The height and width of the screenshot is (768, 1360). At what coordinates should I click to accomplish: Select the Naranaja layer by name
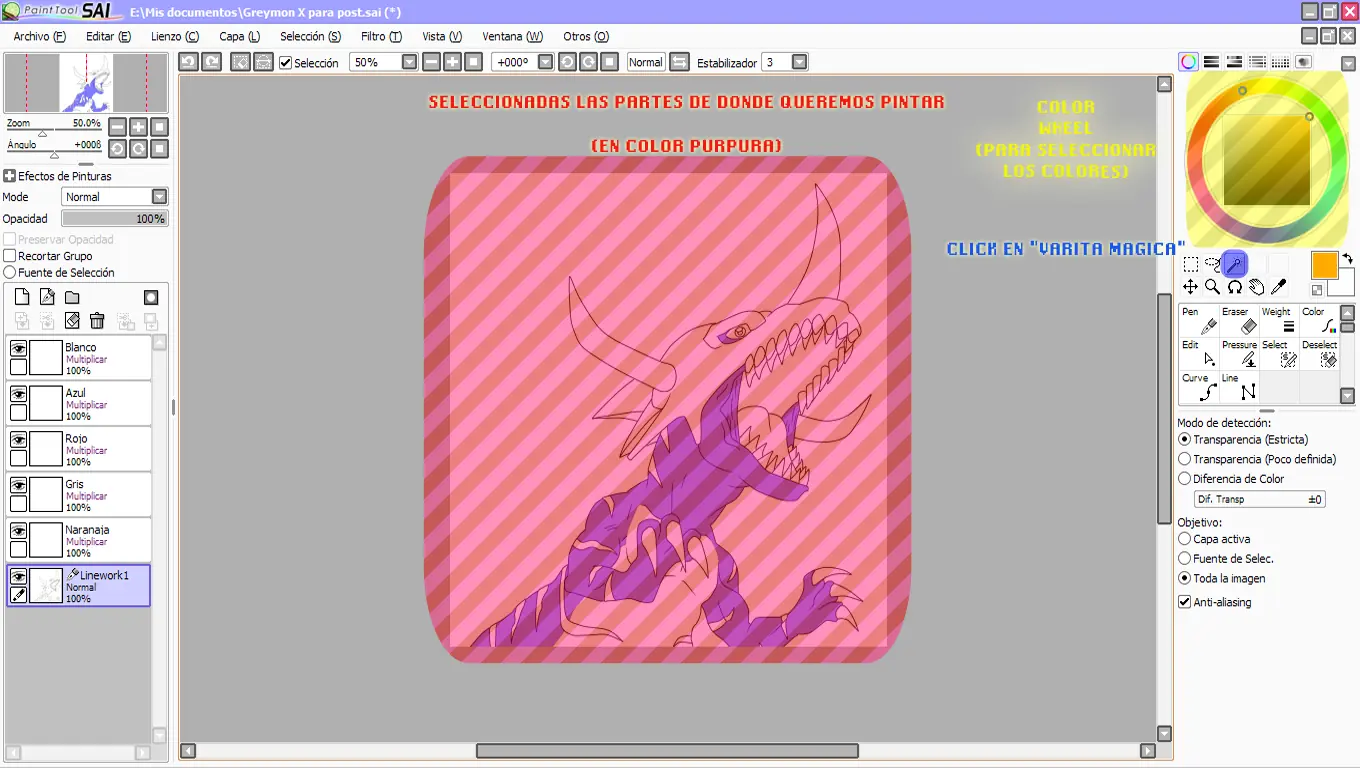[87, 530]
